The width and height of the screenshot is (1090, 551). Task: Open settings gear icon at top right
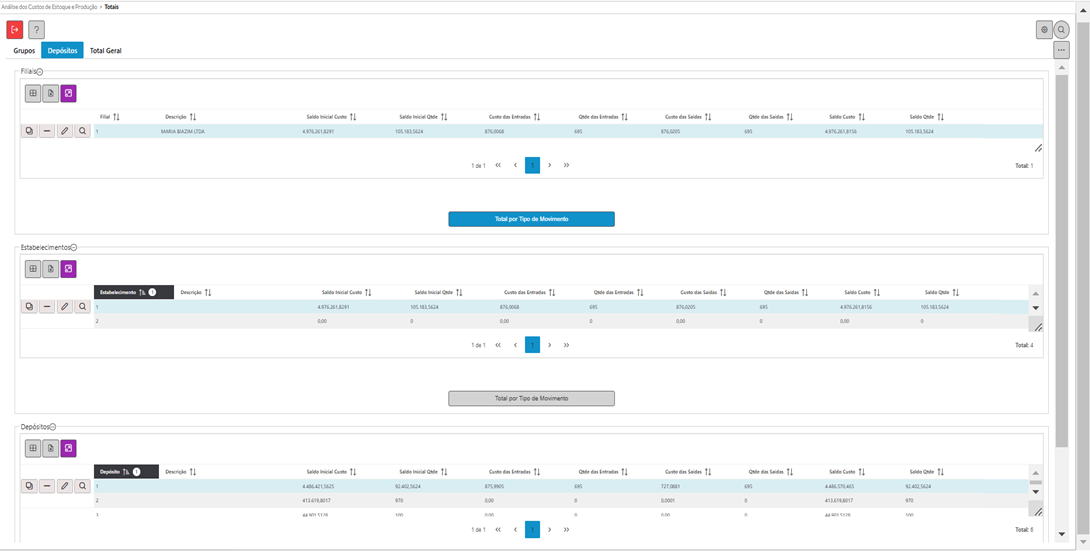click(1044, 30)
